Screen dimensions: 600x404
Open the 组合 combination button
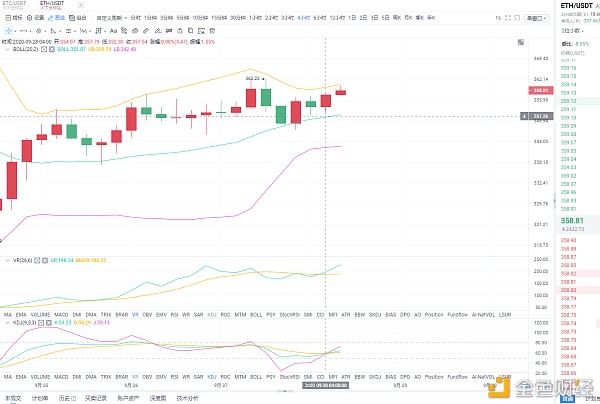point(78,18)
